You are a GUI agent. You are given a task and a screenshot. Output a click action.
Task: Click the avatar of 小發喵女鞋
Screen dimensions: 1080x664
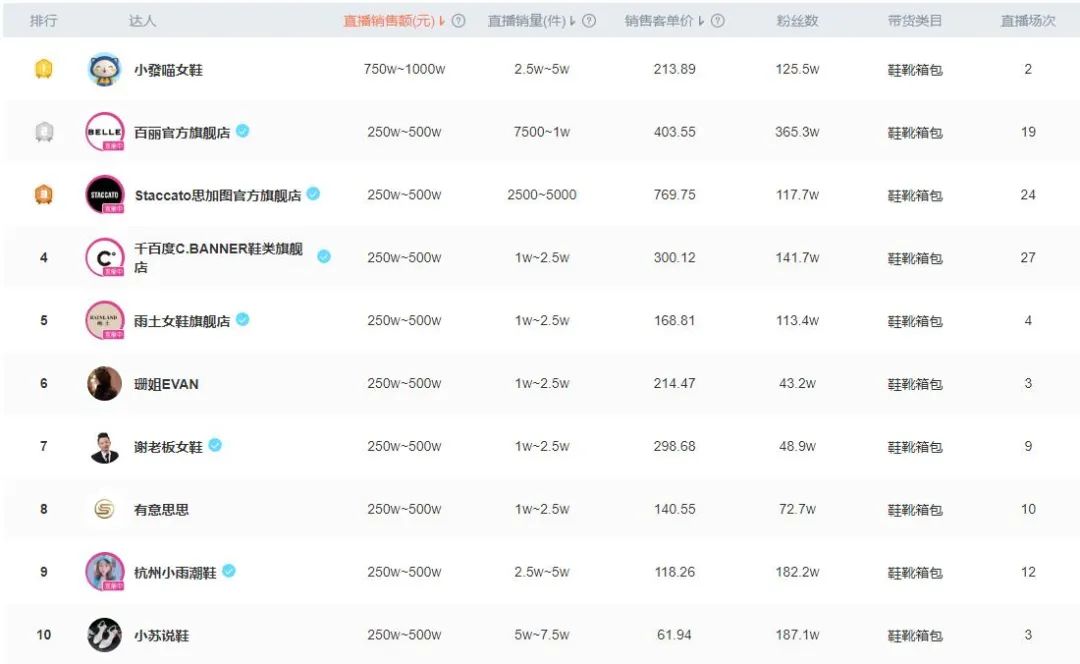coord(103,69)
